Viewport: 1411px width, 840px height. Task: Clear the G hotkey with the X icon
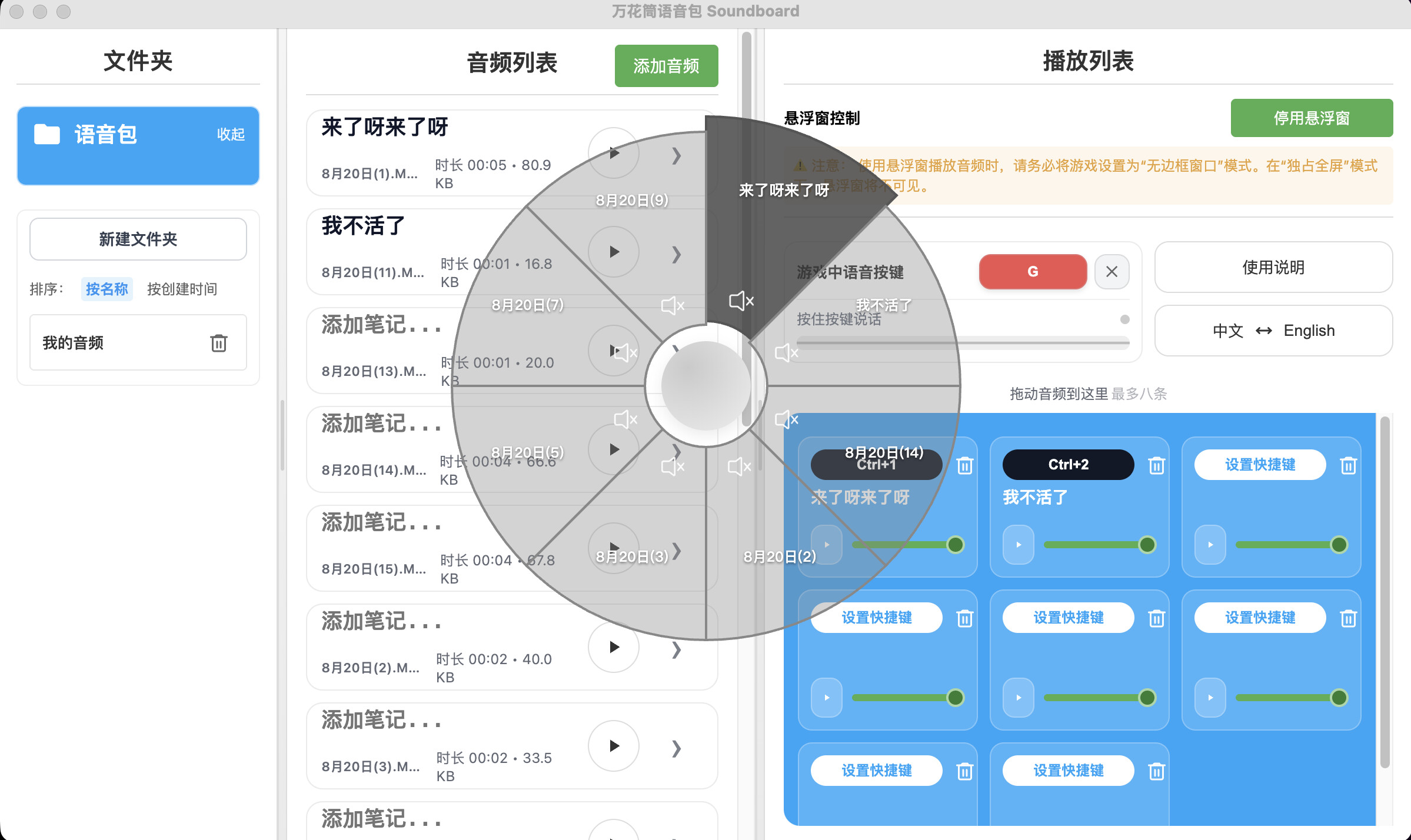pyautogui.click(x=1112, y=271)
